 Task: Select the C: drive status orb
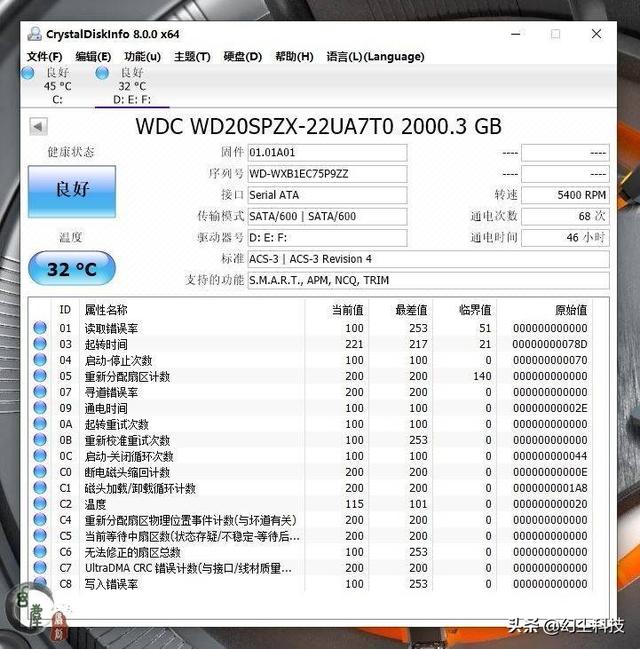pyautogui.click(x=28, y=73)
